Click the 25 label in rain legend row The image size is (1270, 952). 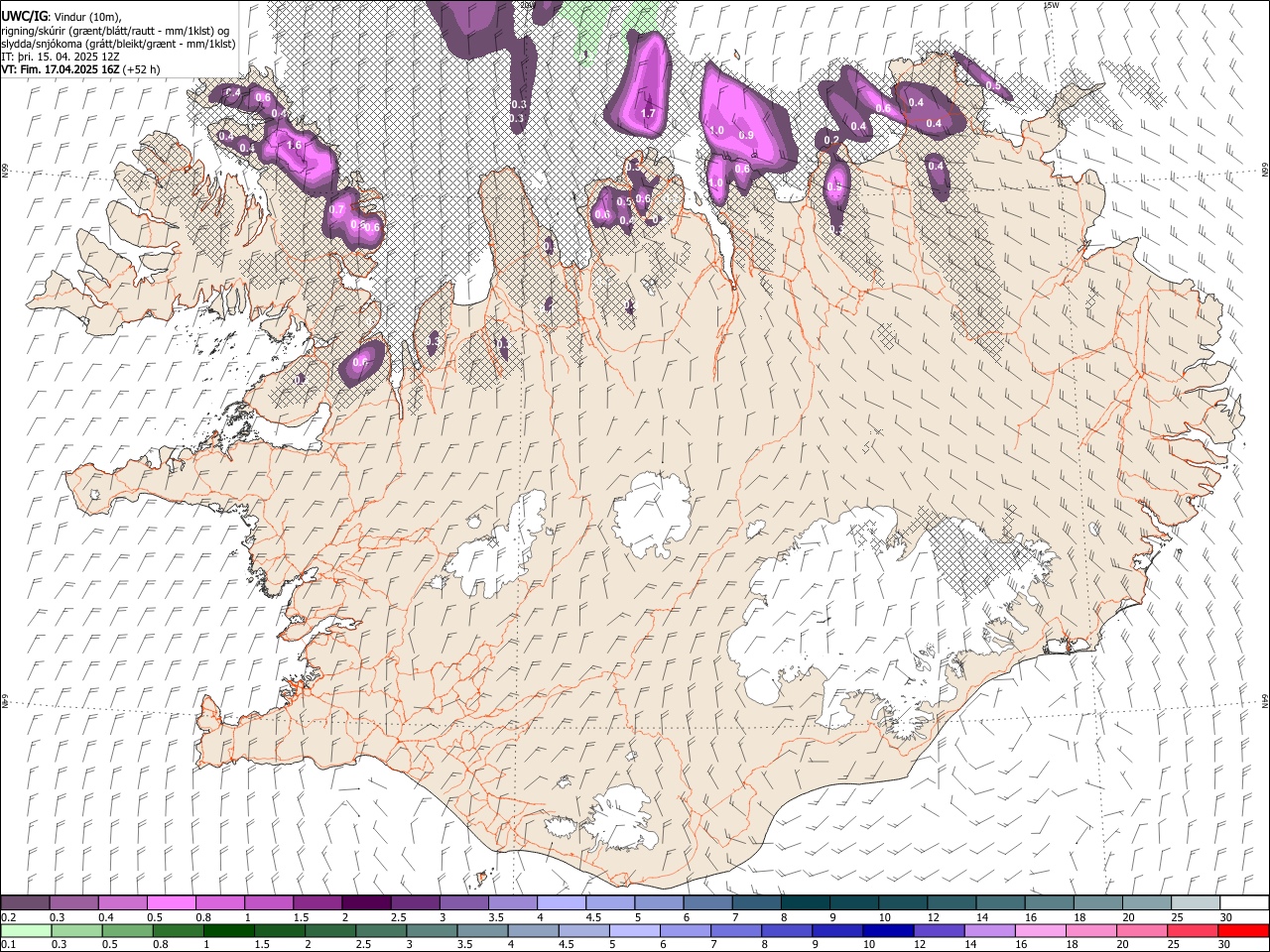coord(1174,945)
